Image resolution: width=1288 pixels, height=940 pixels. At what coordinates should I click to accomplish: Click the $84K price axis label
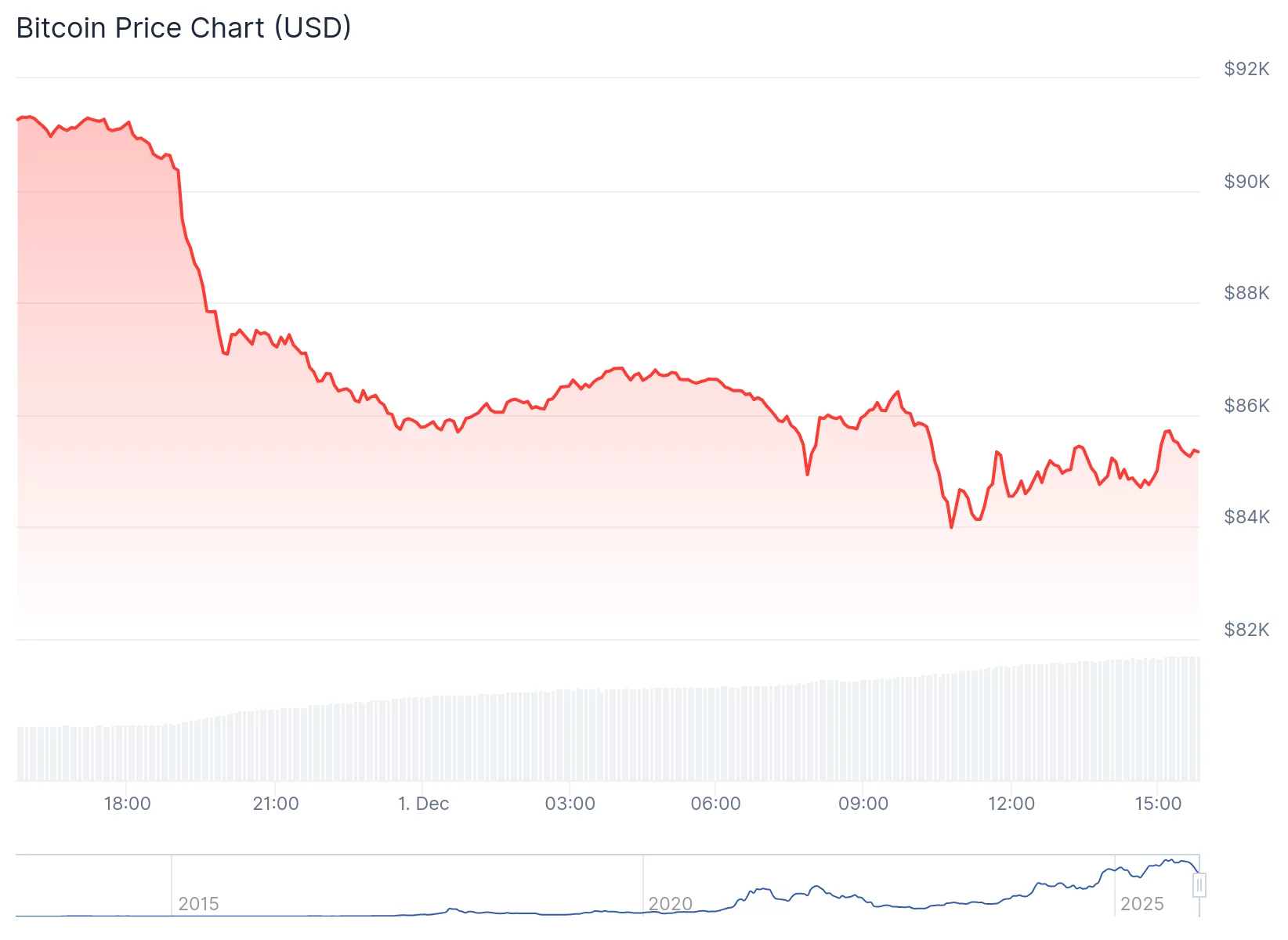(1246, 517)
